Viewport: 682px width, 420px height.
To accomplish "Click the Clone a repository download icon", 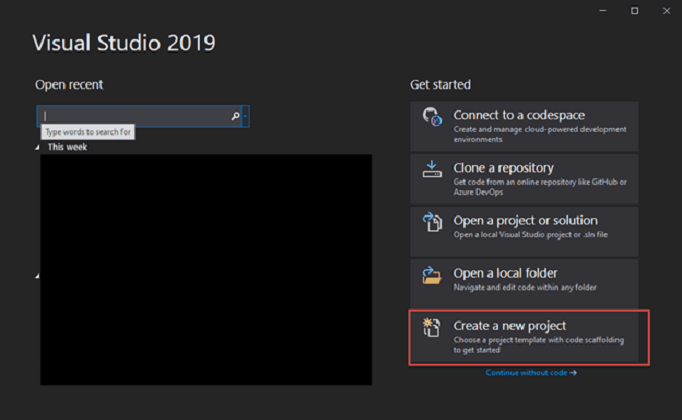I will 432,172.
